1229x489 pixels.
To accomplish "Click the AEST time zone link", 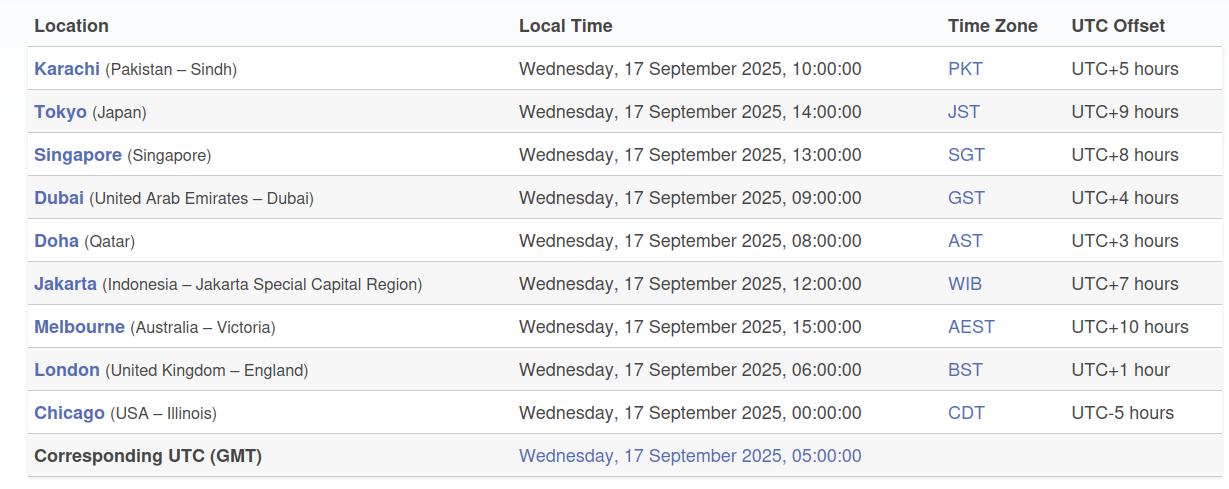I will [971, 327].
